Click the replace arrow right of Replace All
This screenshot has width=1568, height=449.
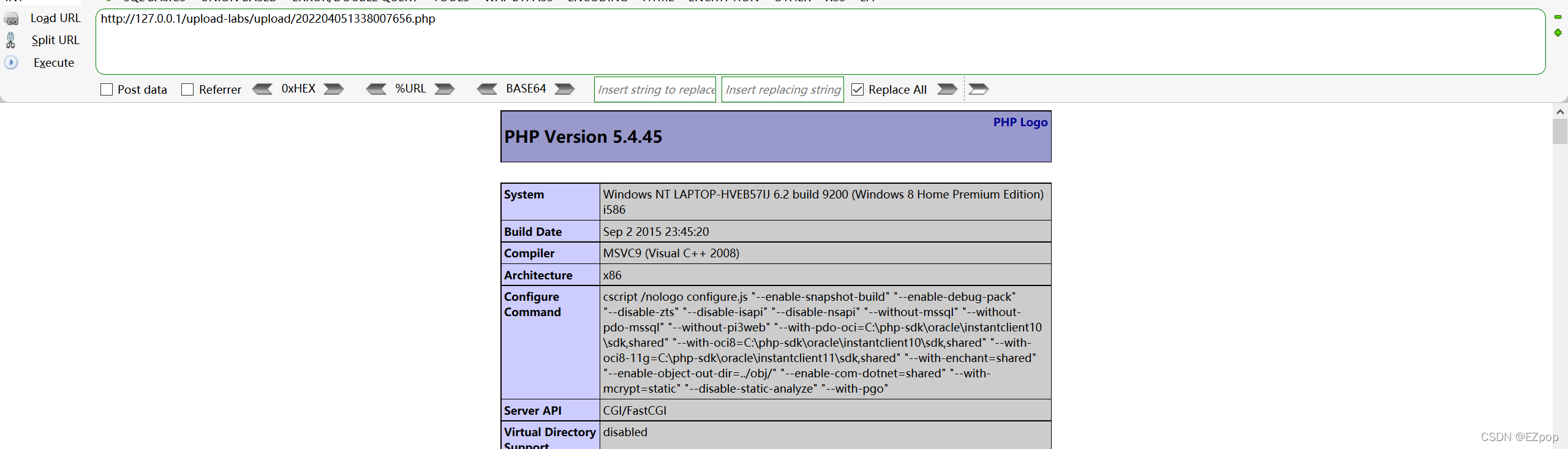947,89
